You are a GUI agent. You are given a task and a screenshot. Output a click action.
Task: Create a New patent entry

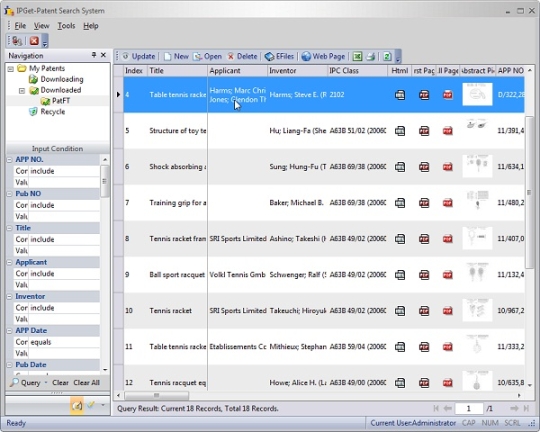(x=176, y=56)
